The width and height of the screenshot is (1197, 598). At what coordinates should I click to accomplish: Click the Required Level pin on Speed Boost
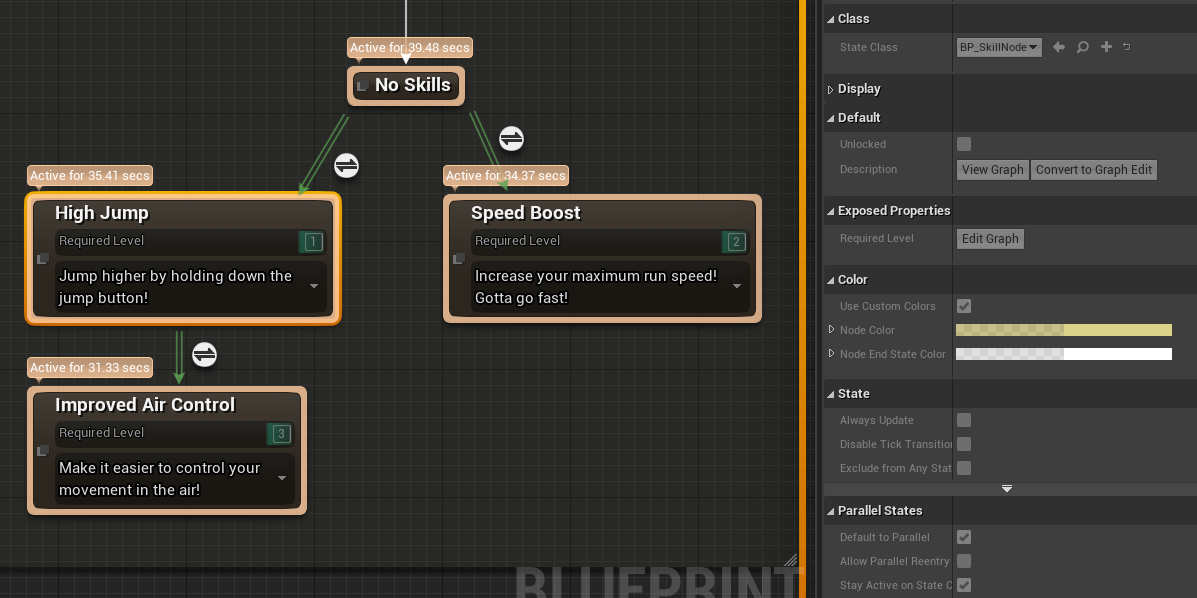coord(736,241)
